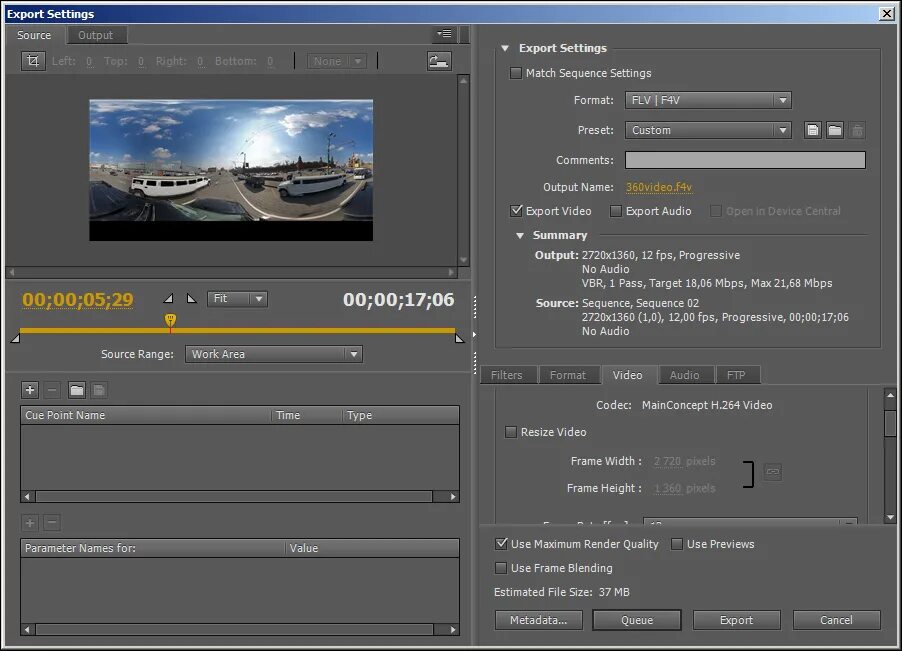Open the Audio settings tab

pyautogui.click(x=684, y=375)
